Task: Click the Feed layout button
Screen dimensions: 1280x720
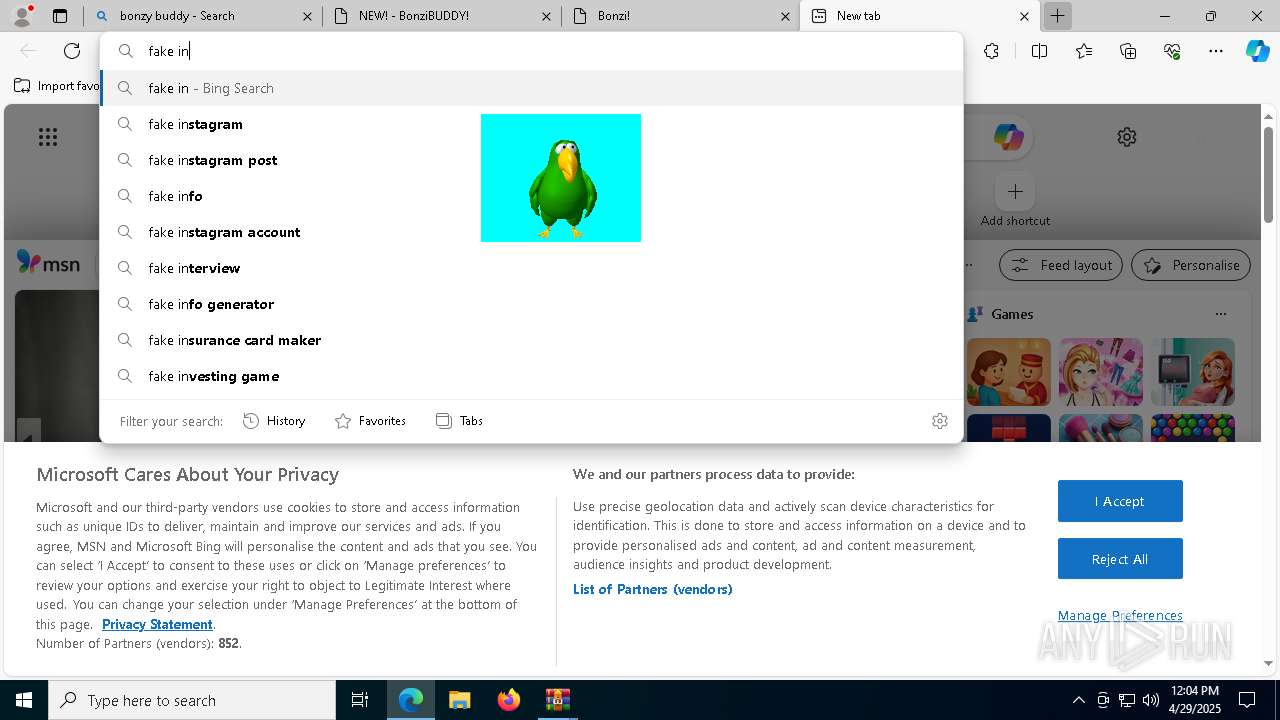Action: 1061,265
